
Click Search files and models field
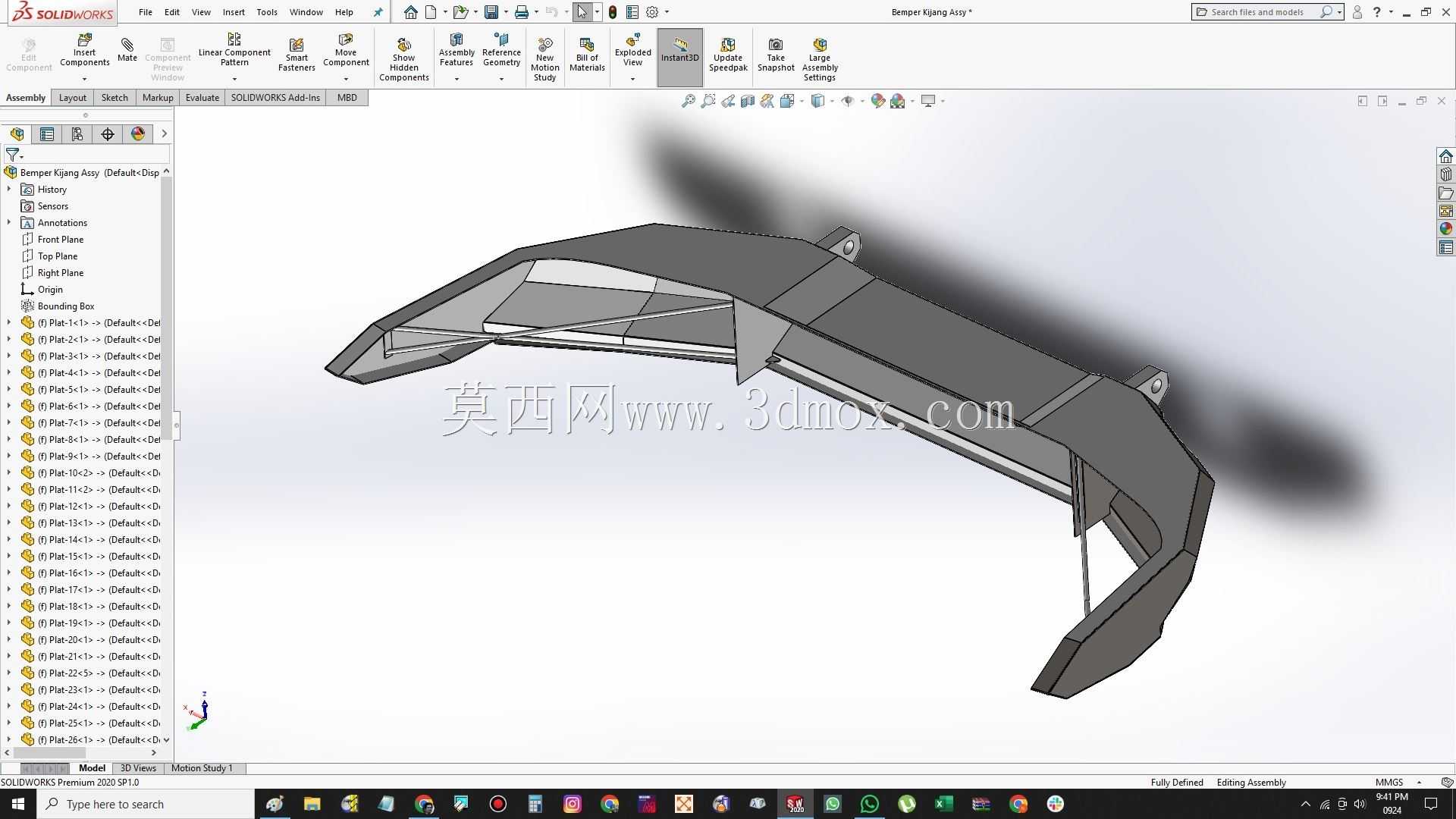tap(1259, 12)
